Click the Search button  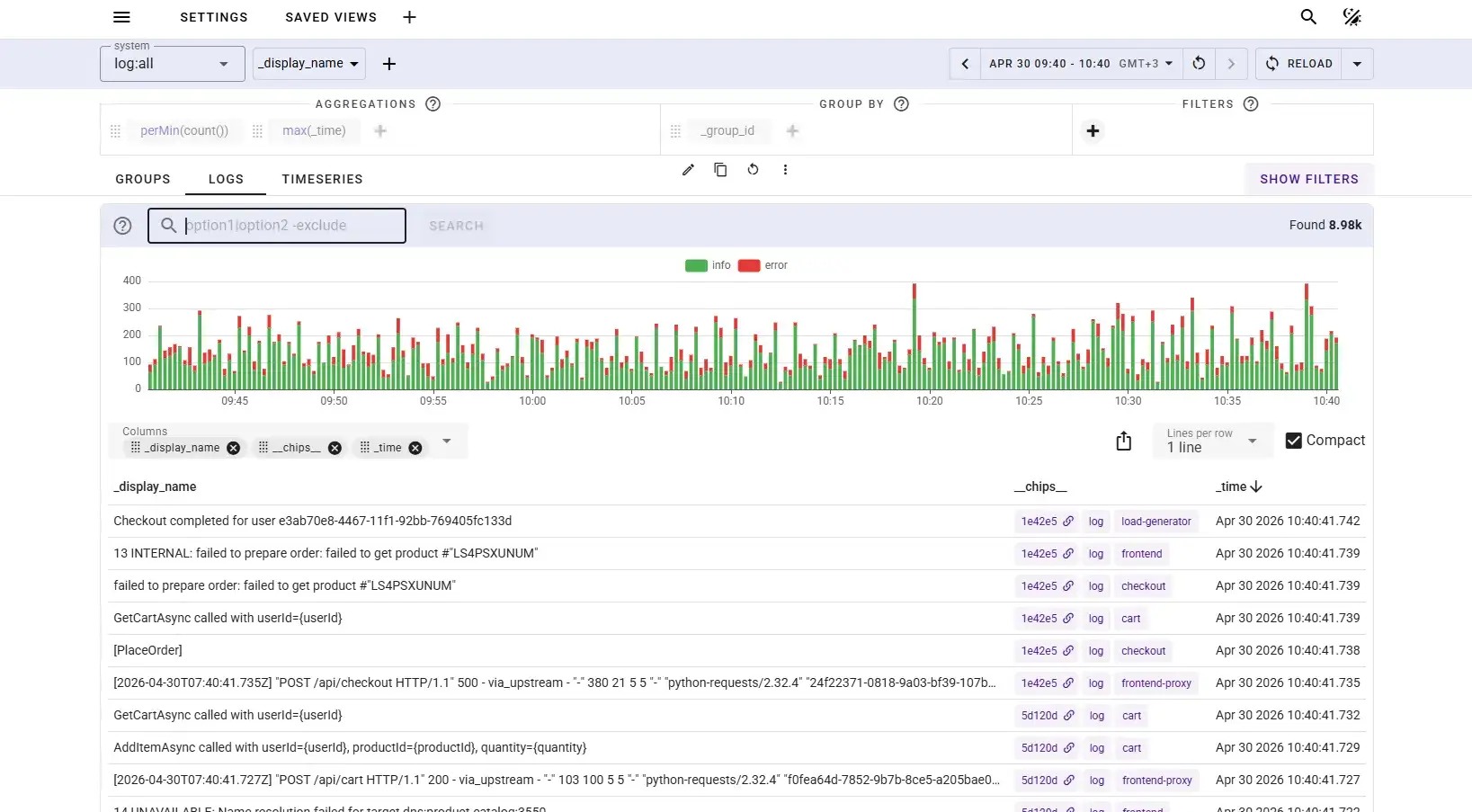(456, 226)
